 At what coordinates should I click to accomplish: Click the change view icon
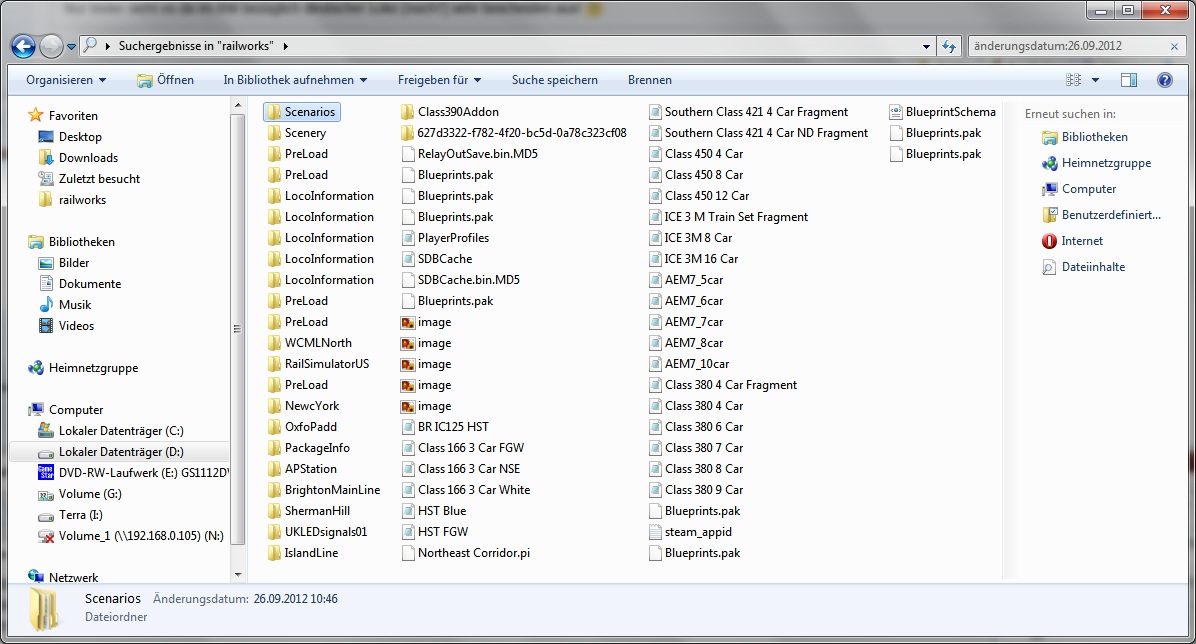pos(1073,80)
